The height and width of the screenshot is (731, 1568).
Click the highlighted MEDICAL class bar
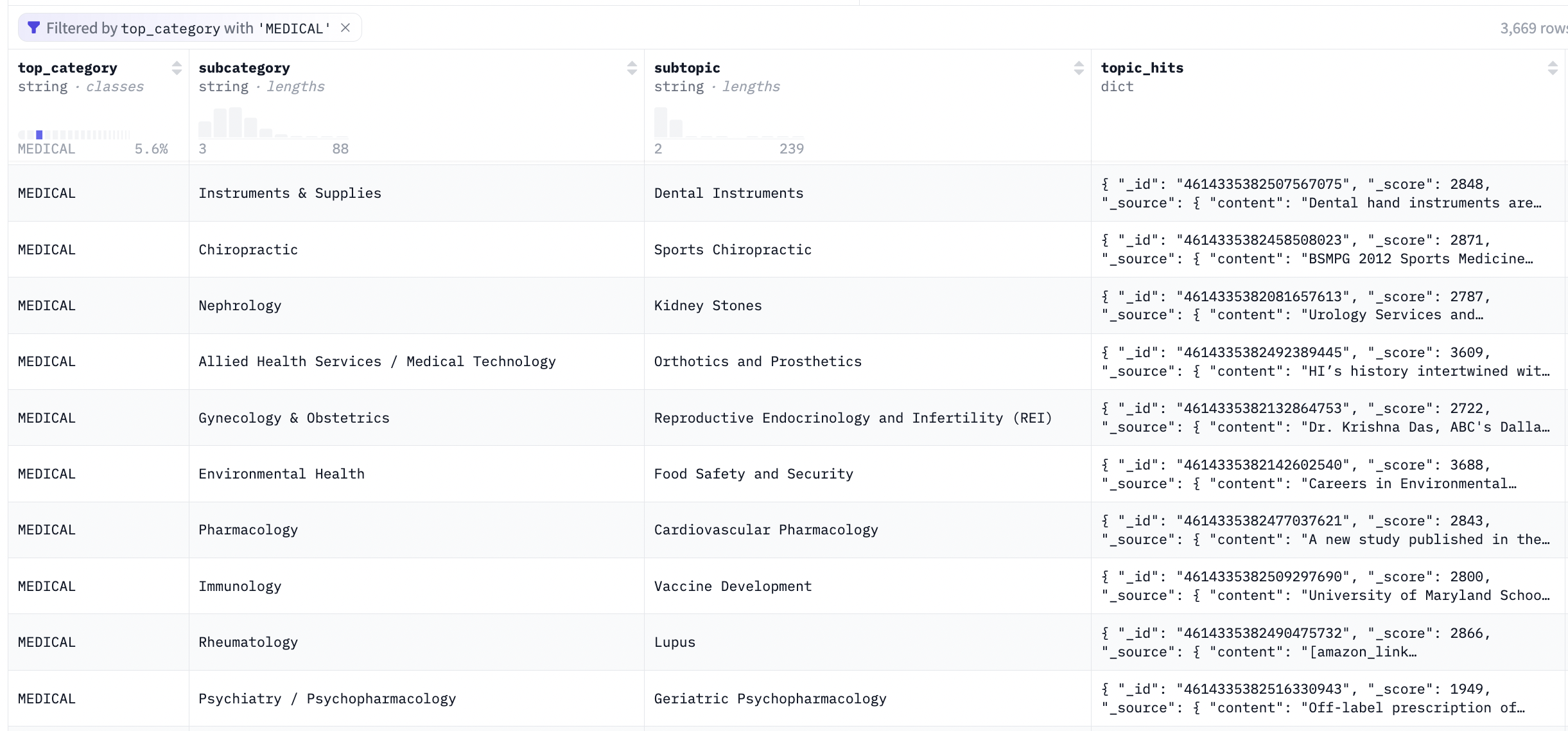tap(39, 134)
